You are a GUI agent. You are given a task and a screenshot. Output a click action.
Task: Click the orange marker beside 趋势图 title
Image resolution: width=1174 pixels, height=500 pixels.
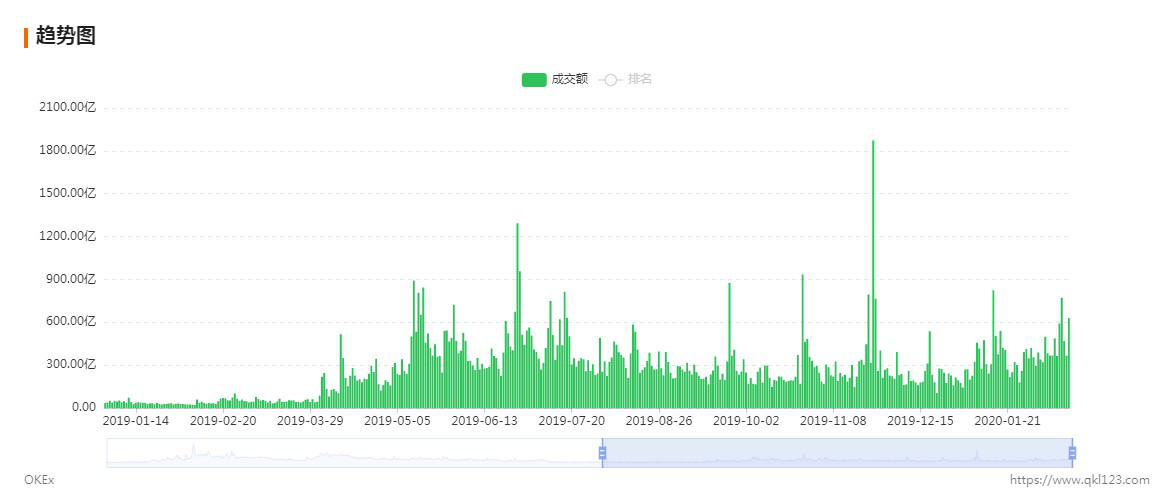point(26,37)
